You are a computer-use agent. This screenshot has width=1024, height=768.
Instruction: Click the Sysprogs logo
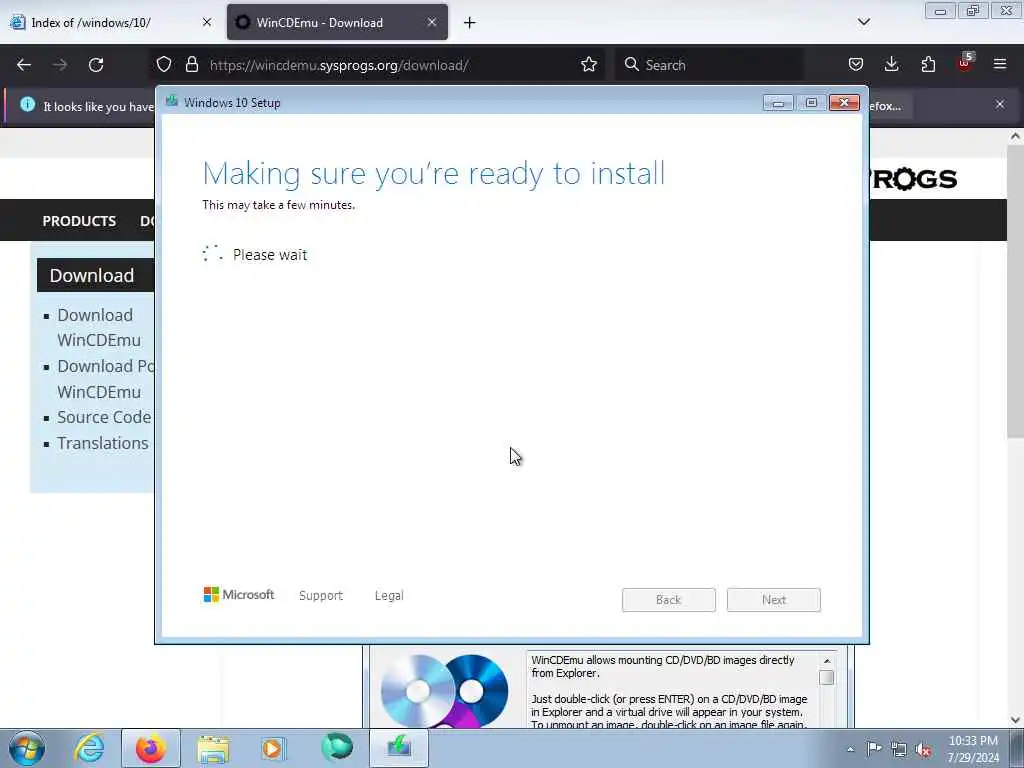(914, 179)
